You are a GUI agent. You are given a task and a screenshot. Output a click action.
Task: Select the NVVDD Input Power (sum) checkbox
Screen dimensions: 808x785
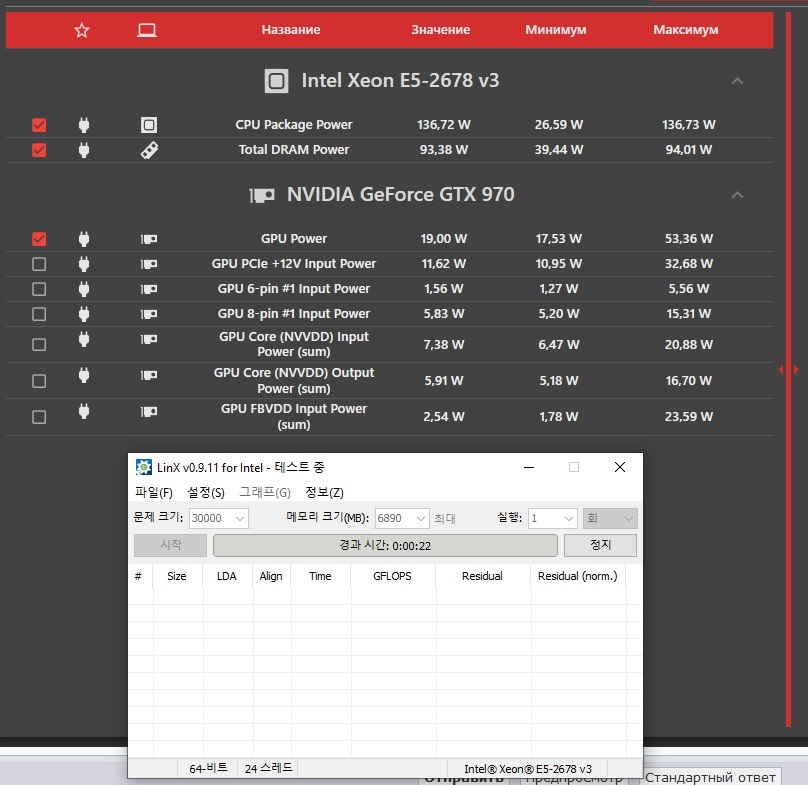coord(39,344)
